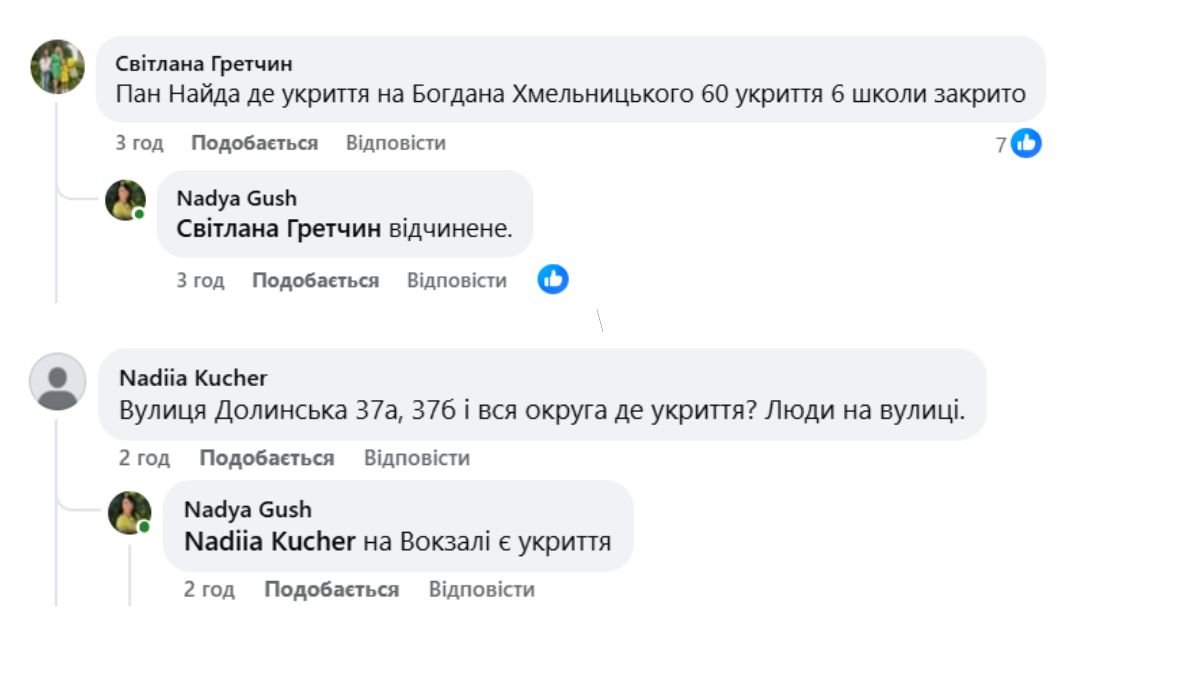
Task: Click mentioned name Nadiia Kucher in reply
Action: click(270, 541)
